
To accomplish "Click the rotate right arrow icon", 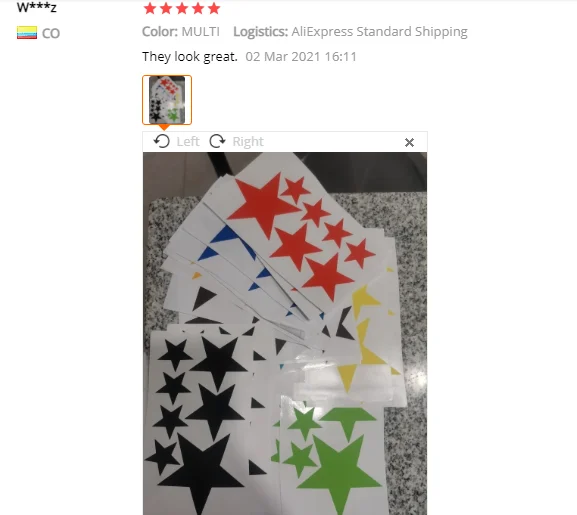I will click(x=217, y=141).
